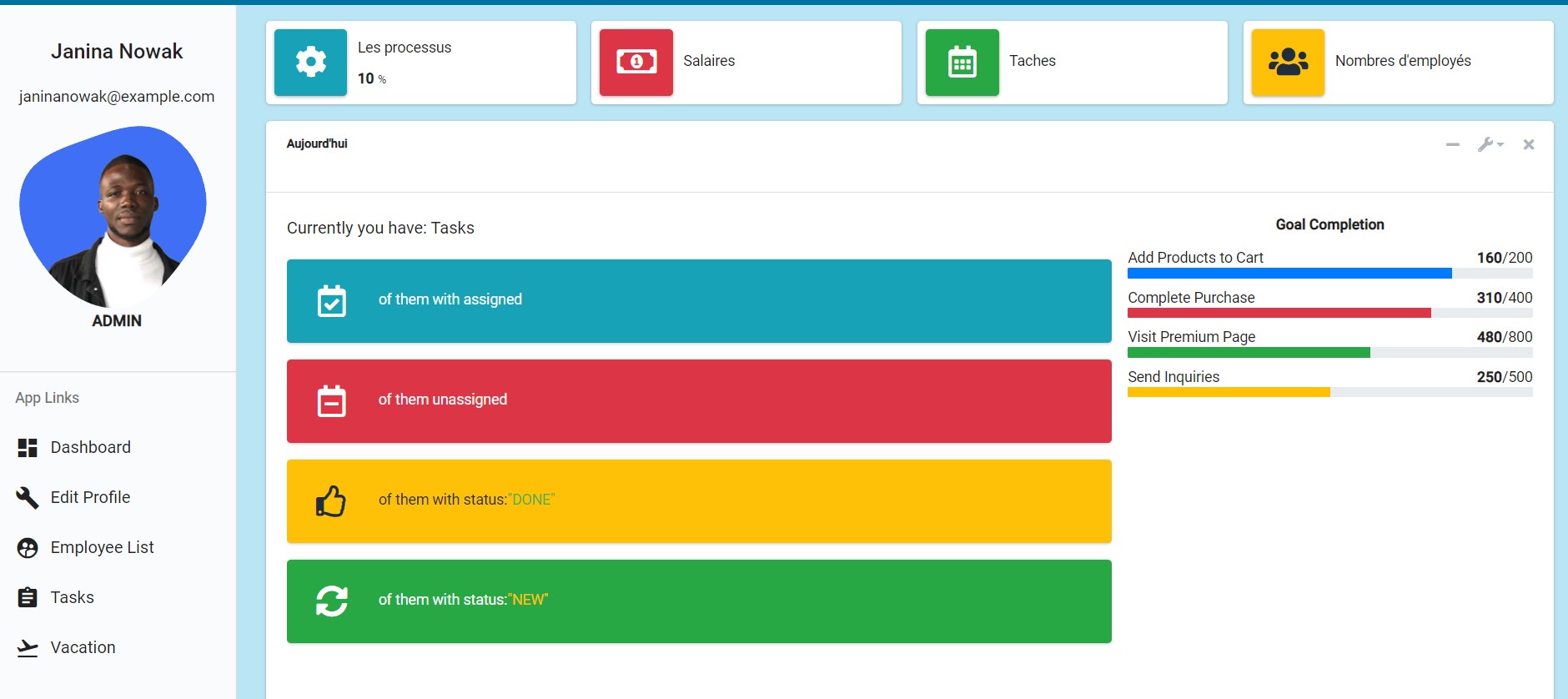The height and width of the screenshot is (699, 1568).
Task: Open the Employee List page
Action: 102,548
